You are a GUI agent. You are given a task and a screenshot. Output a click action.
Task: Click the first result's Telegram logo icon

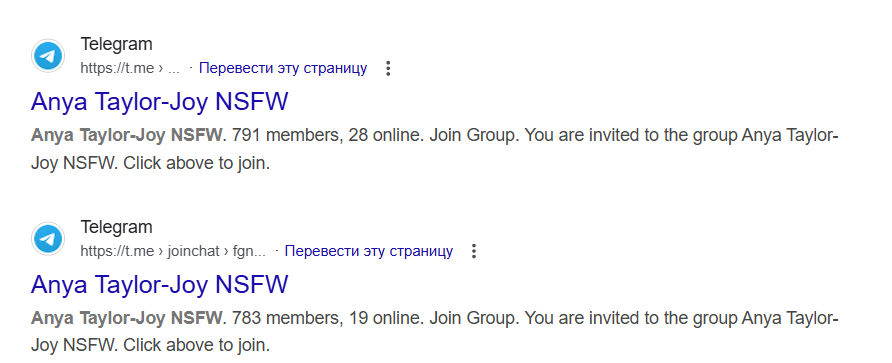(48, 56)
